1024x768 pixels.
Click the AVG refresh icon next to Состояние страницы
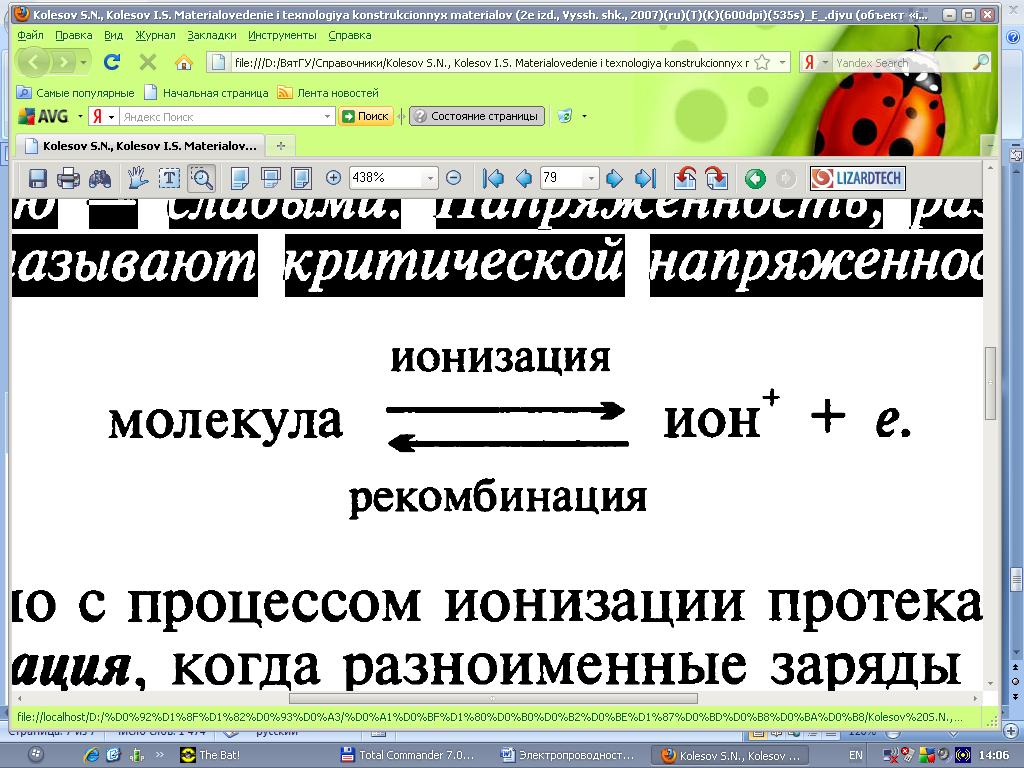pos(564,116)
